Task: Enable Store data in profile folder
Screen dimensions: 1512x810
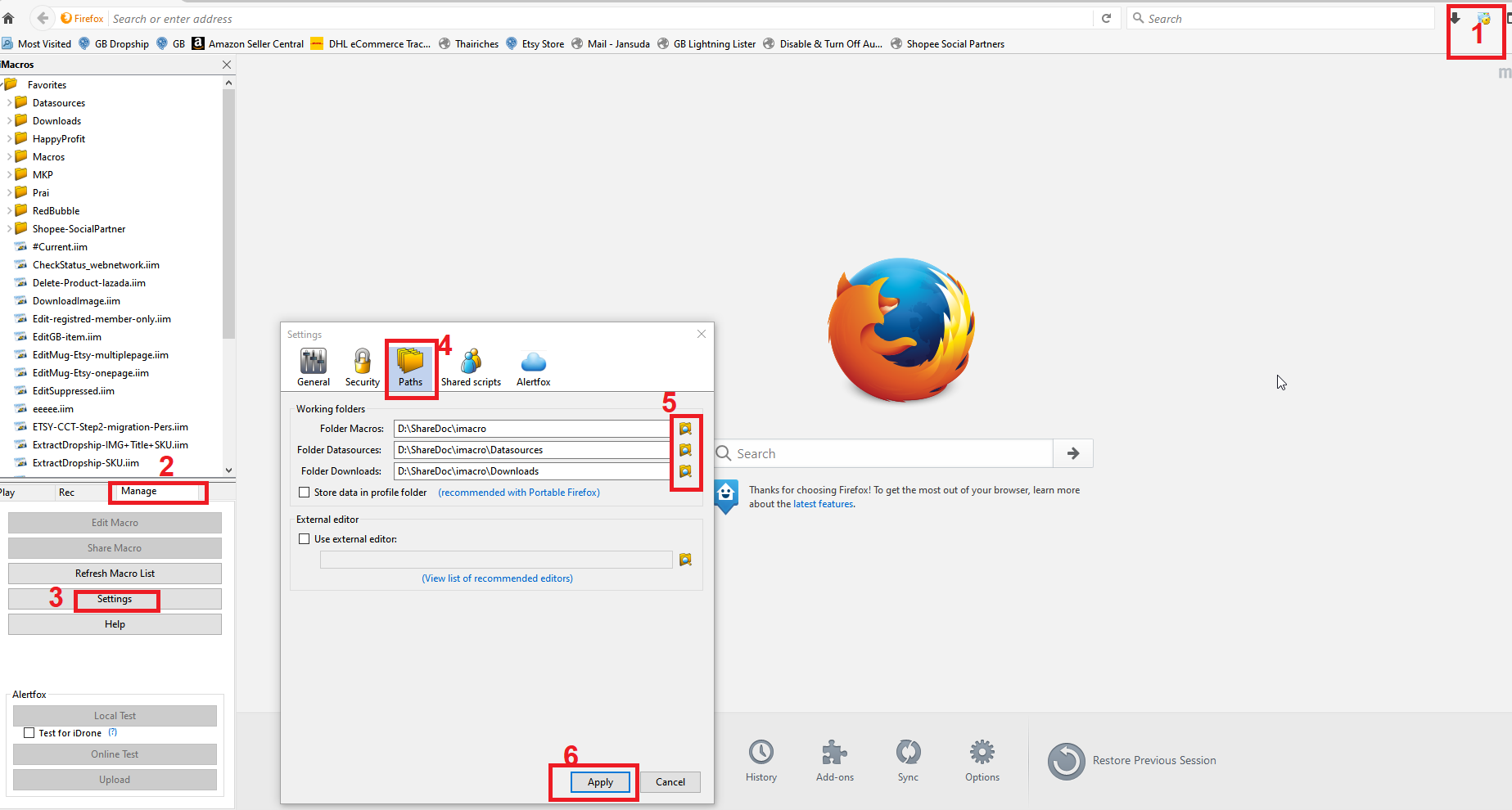Action: click(305, 493)
